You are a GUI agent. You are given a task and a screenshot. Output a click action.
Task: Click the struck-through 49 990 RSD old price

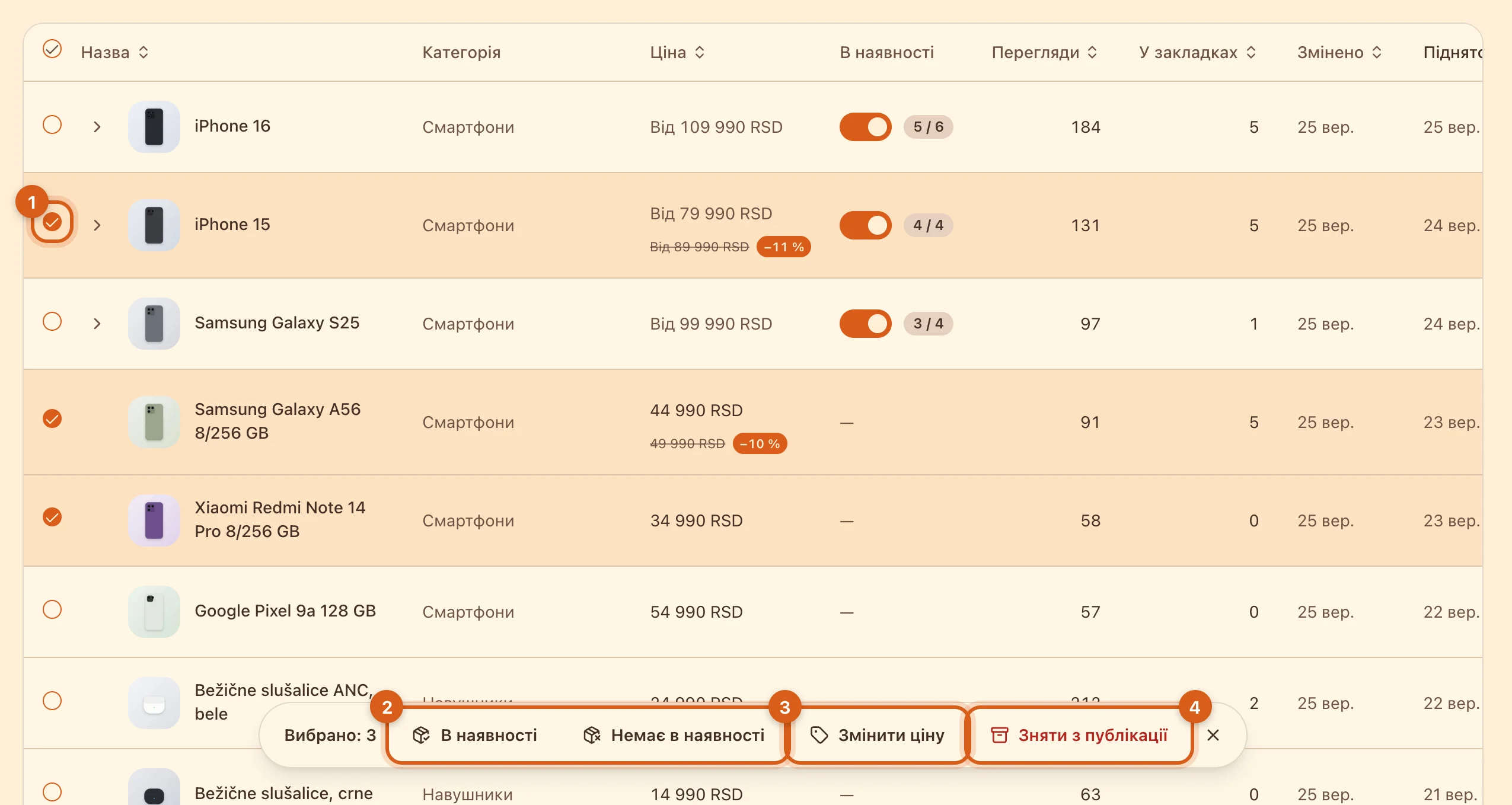click(687, 444)
